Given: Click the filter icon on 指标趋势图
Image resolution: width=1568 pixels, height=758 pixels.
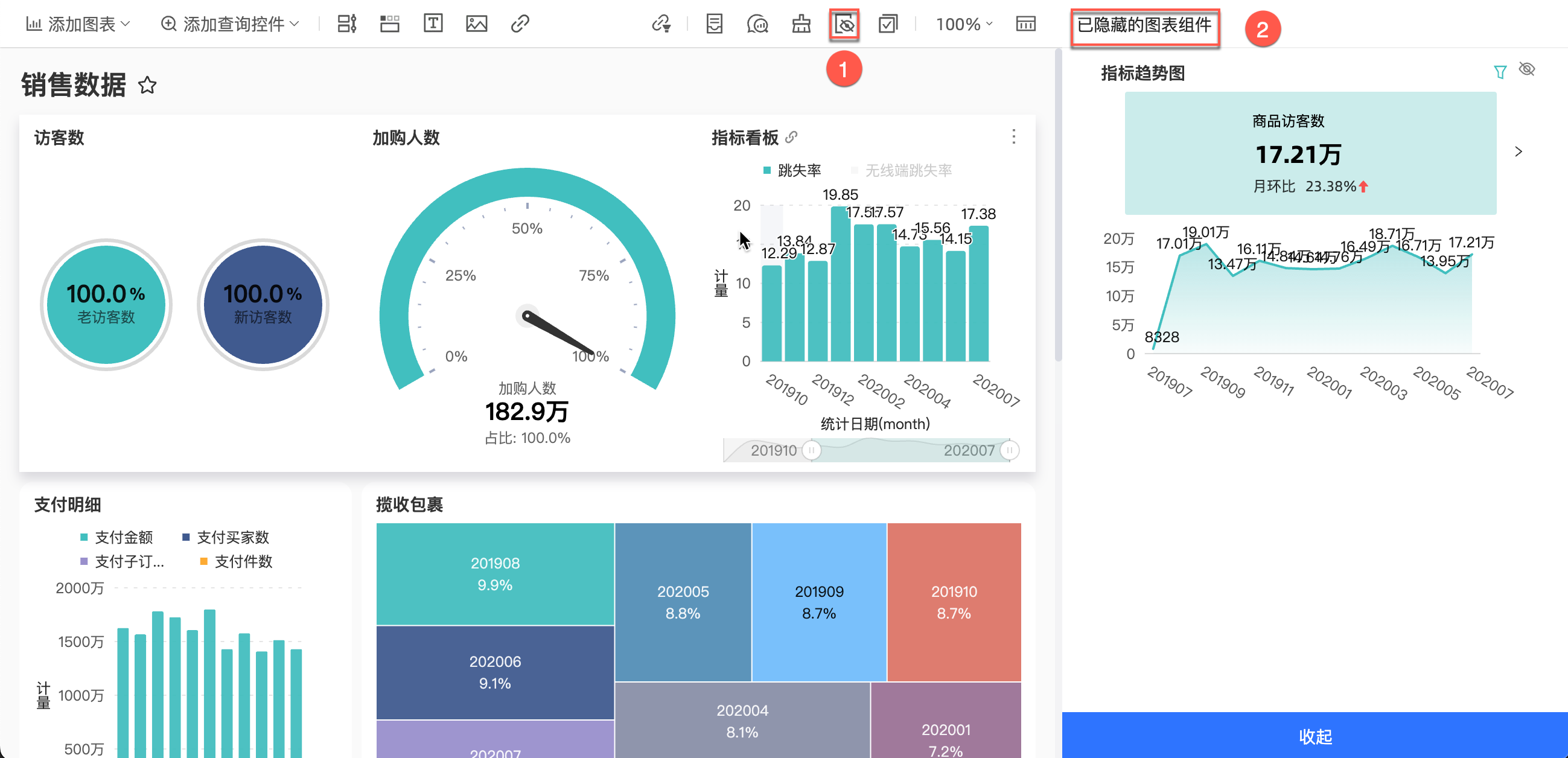Looking at the screenshot, I should click(x=1500, y=72).
